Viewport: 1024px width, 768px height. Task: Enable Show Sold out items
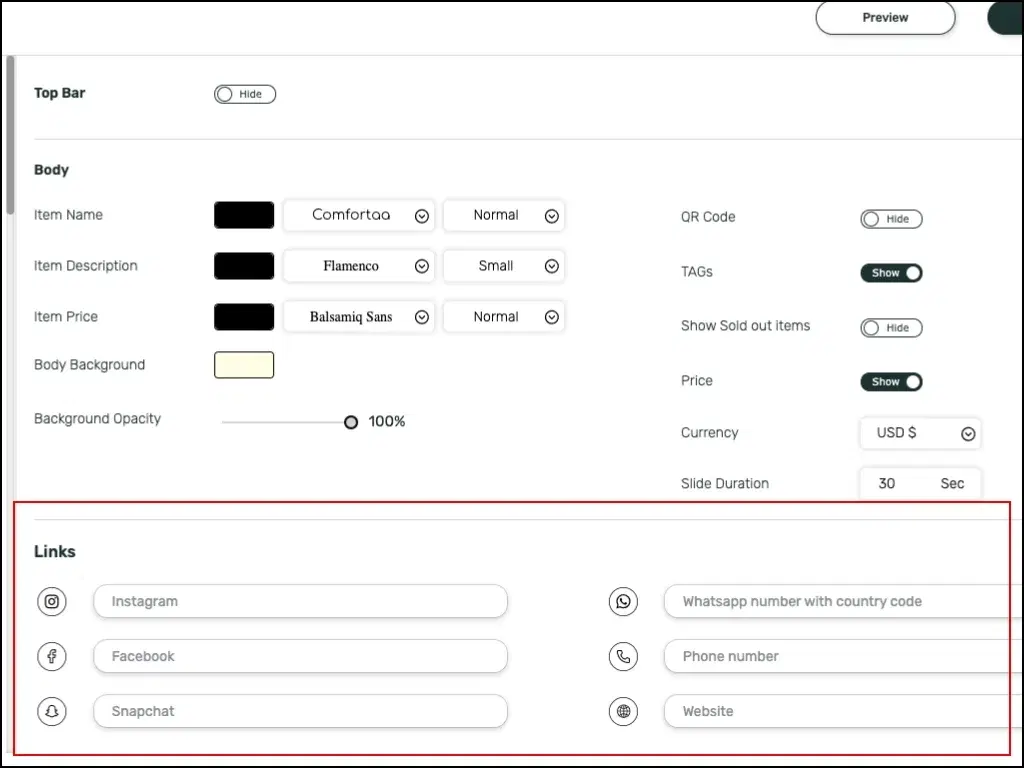pos(891,327)
